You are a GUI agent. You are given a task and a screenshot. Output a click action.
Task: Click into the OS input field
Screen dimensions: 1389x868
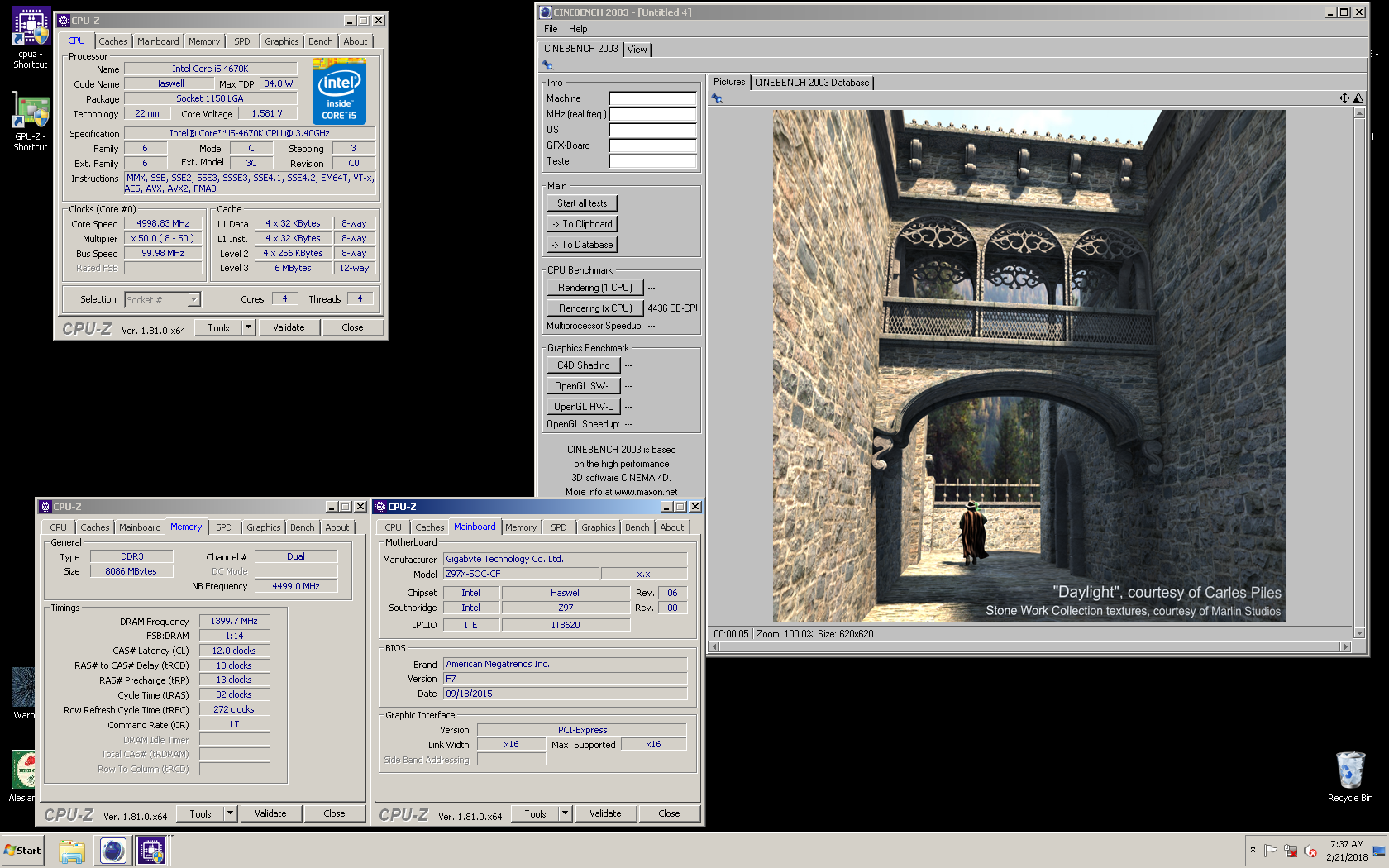[x=652, y=130]
